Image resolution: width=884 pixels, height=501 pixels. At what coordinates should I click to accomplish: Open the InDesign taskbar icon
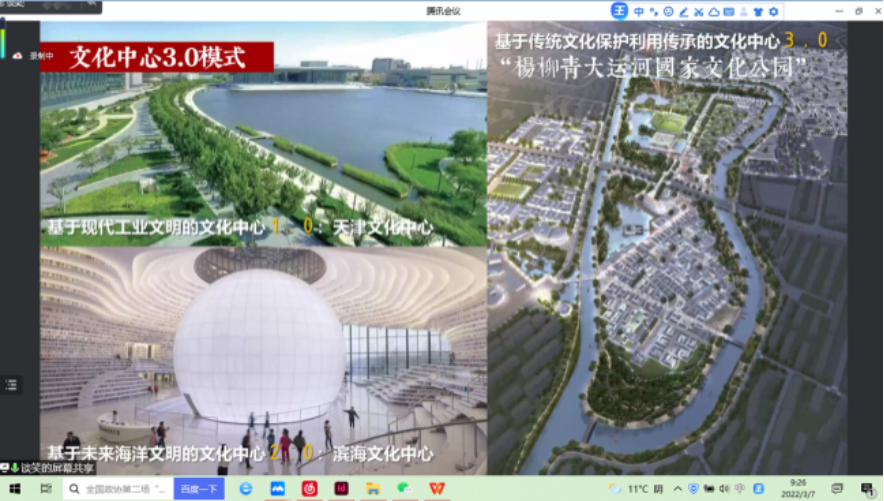pyautogui.click(x=341, y=489)
